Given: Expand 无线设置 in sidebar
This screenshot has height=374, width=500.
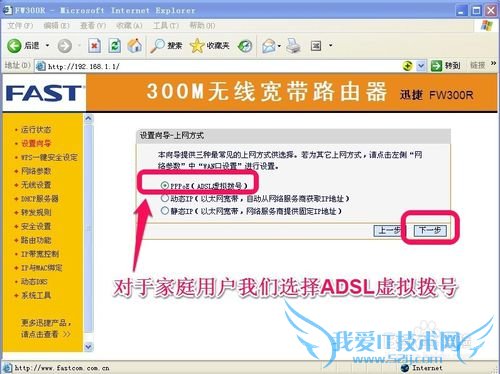Looking at the screenshot, I should pos(36,185).
